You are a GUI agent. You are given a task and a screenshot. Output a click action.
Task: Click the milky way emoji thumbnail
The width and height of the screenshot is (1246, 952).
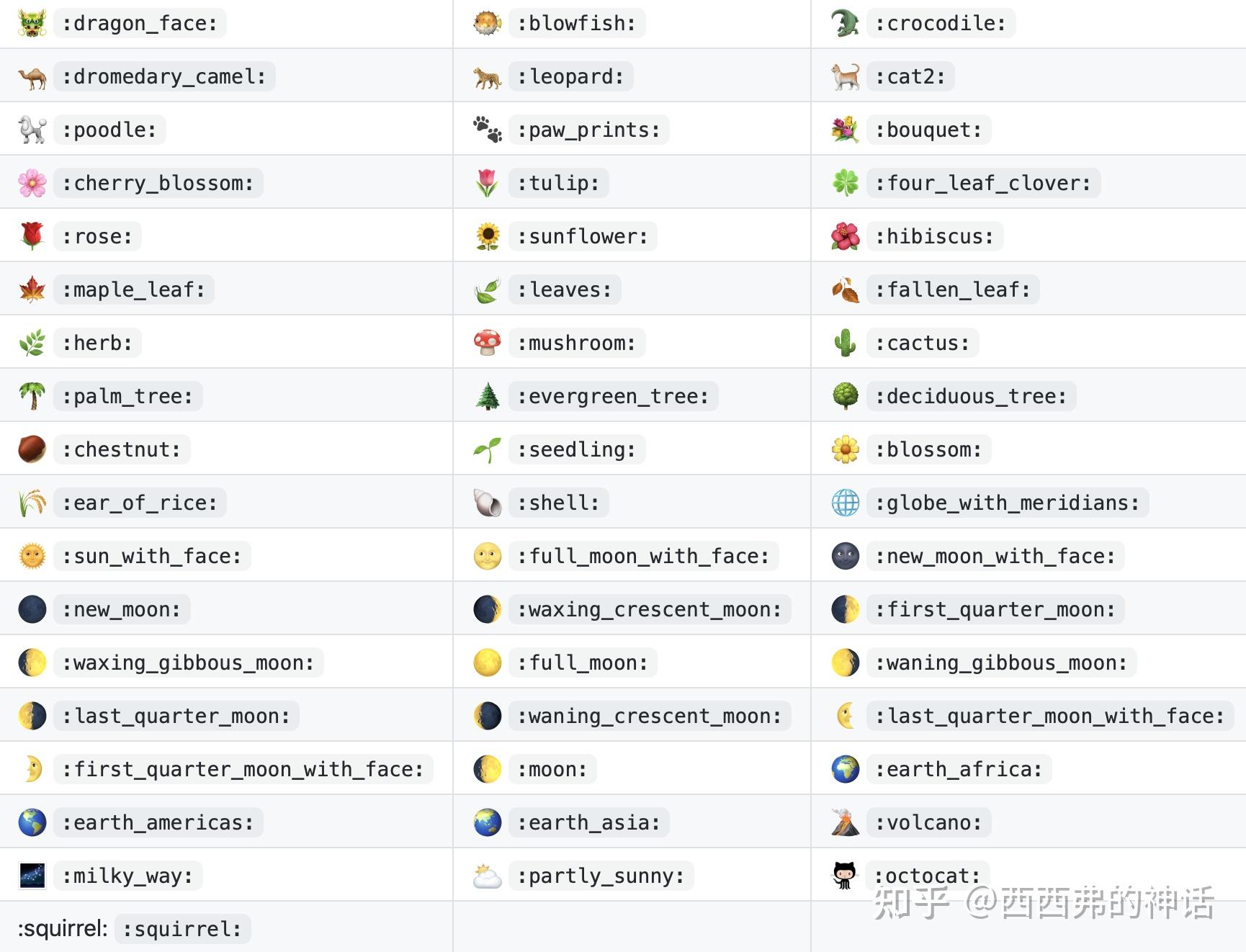(32, 876)
